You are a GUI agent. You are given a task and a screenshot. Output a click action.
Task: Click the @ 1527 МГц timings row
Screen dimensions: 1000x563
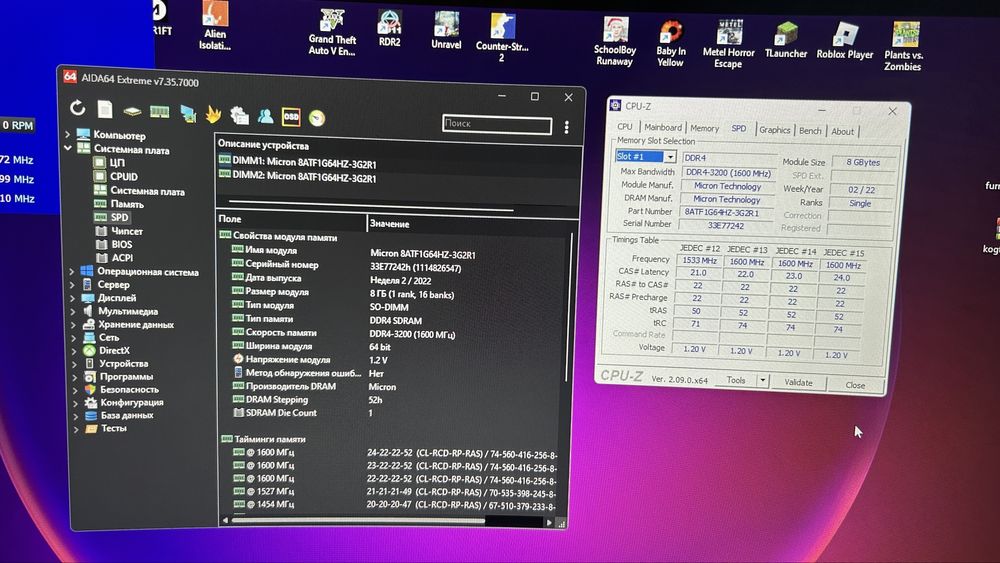(393, 492)
